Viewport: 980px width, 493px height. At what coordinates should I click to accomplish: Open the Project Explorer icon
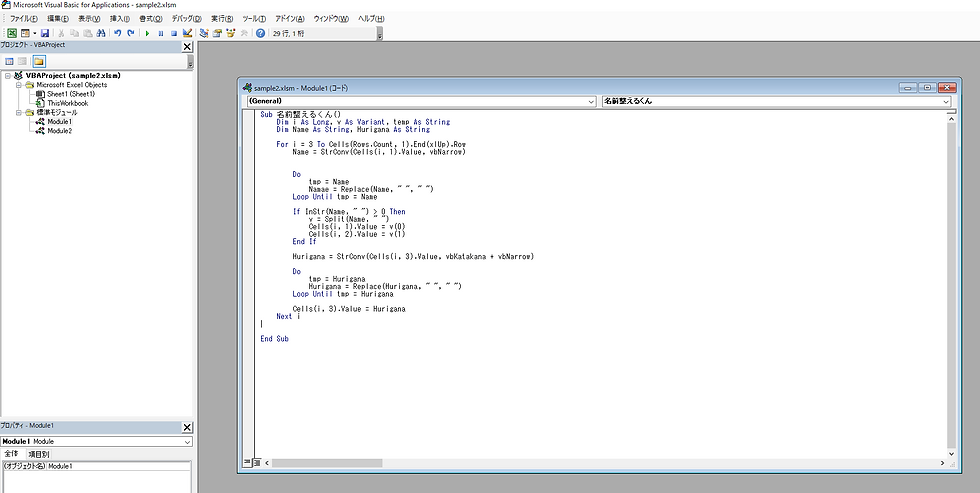(204, 33)
